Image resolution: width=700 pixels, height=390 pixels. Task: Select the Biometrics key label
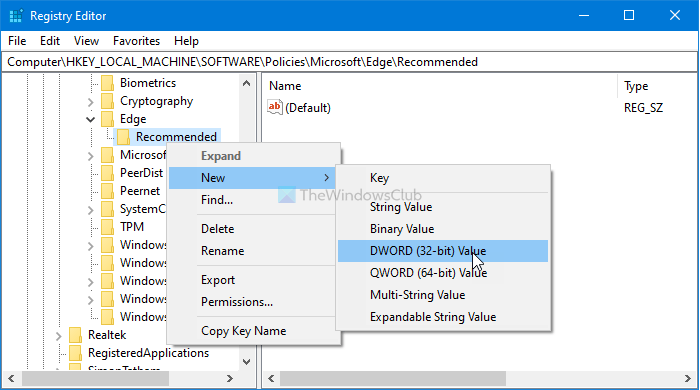click(148, 83)
